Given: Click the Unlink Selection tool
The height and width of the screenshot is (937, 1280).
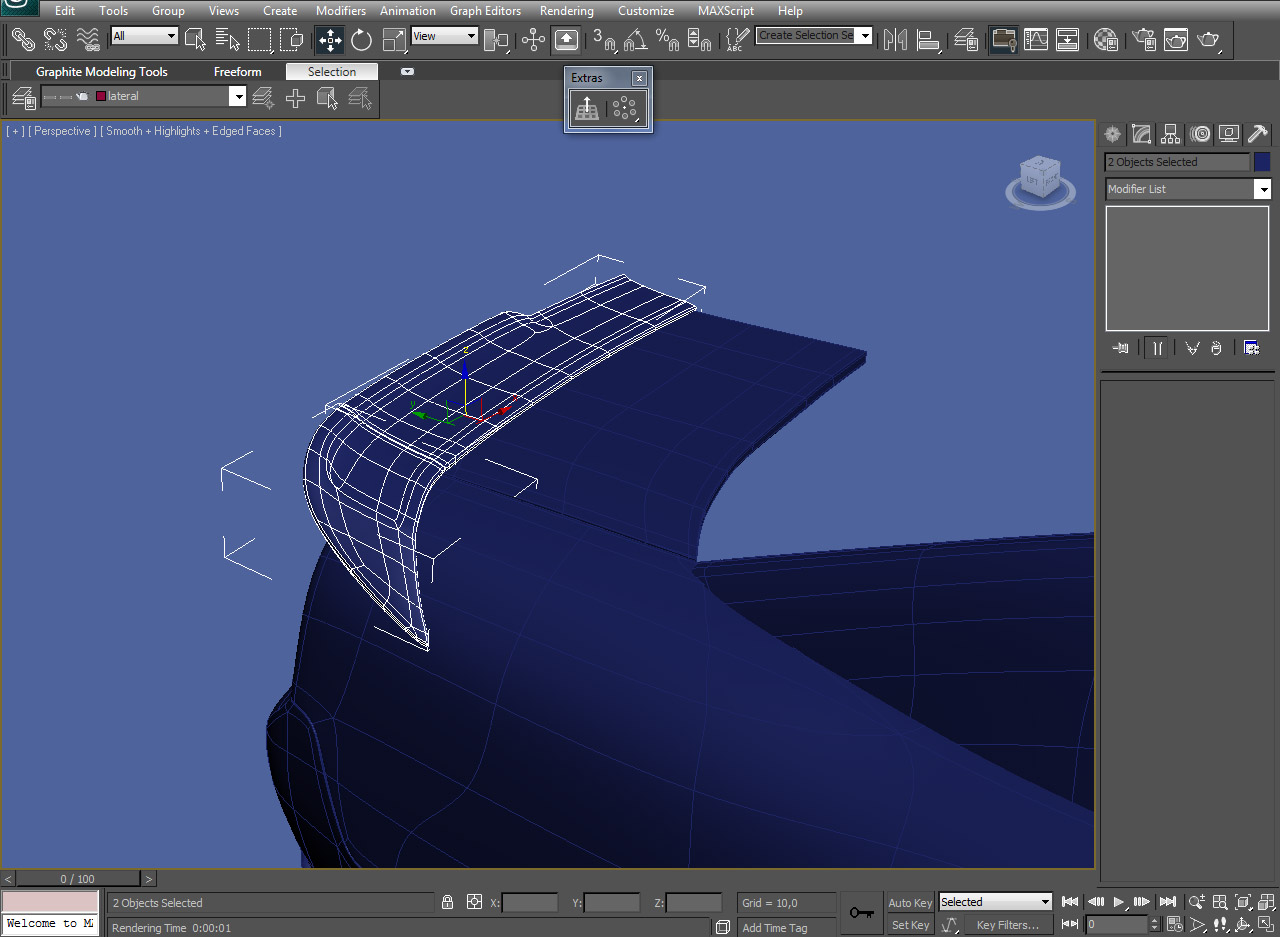Looking at the screenshot, I should 56,40.
